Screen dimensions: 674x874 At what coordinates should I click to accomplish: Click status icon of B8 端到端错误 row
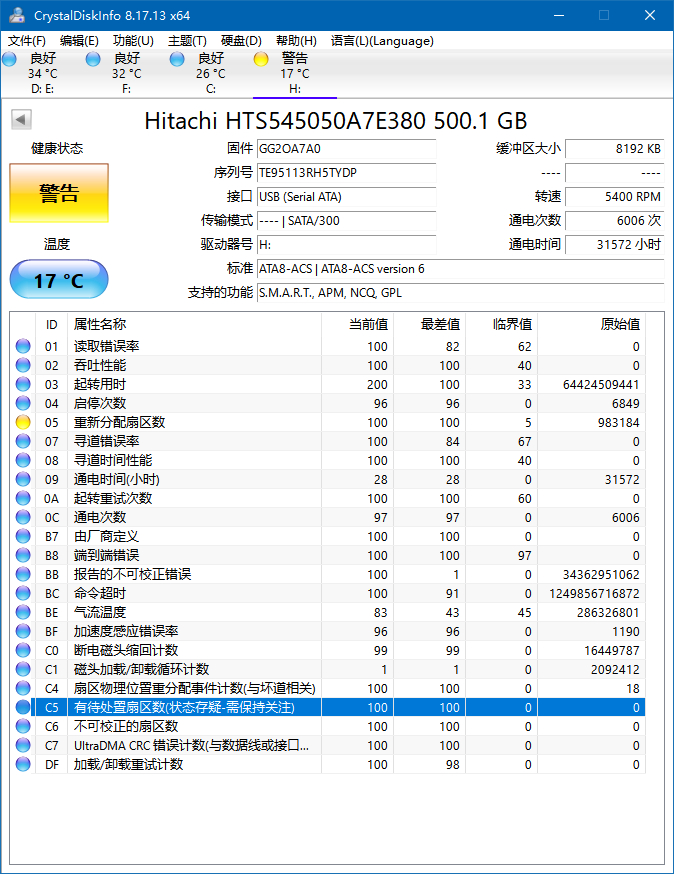23,555
